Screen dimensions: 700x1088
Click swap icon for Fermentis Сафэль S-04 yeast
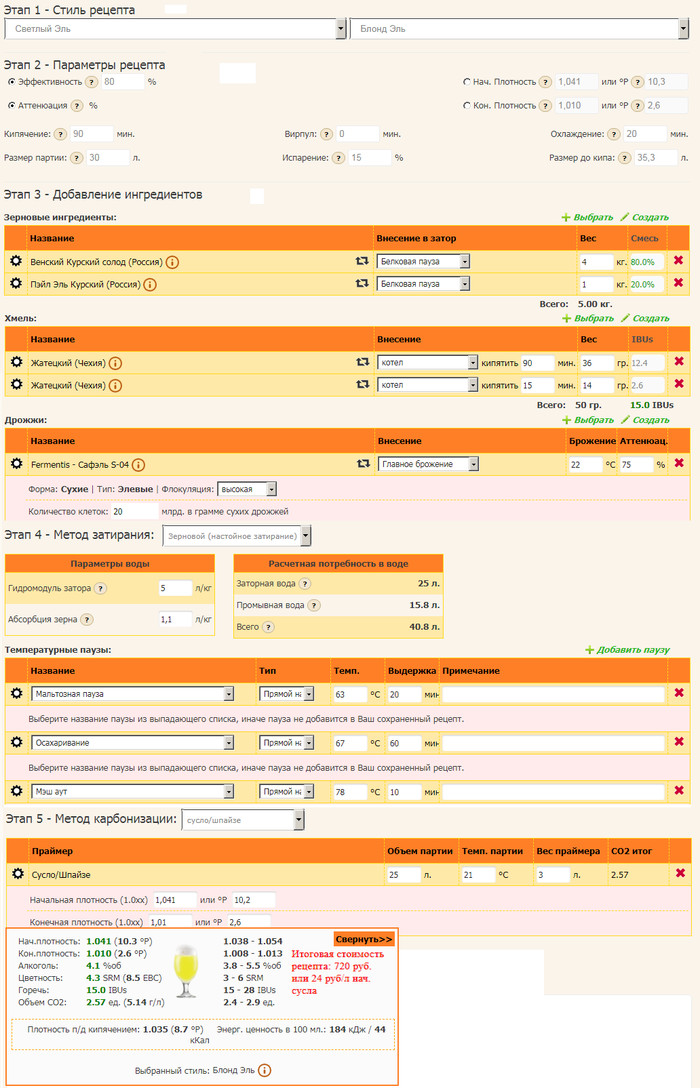click(x=362, y=464)
